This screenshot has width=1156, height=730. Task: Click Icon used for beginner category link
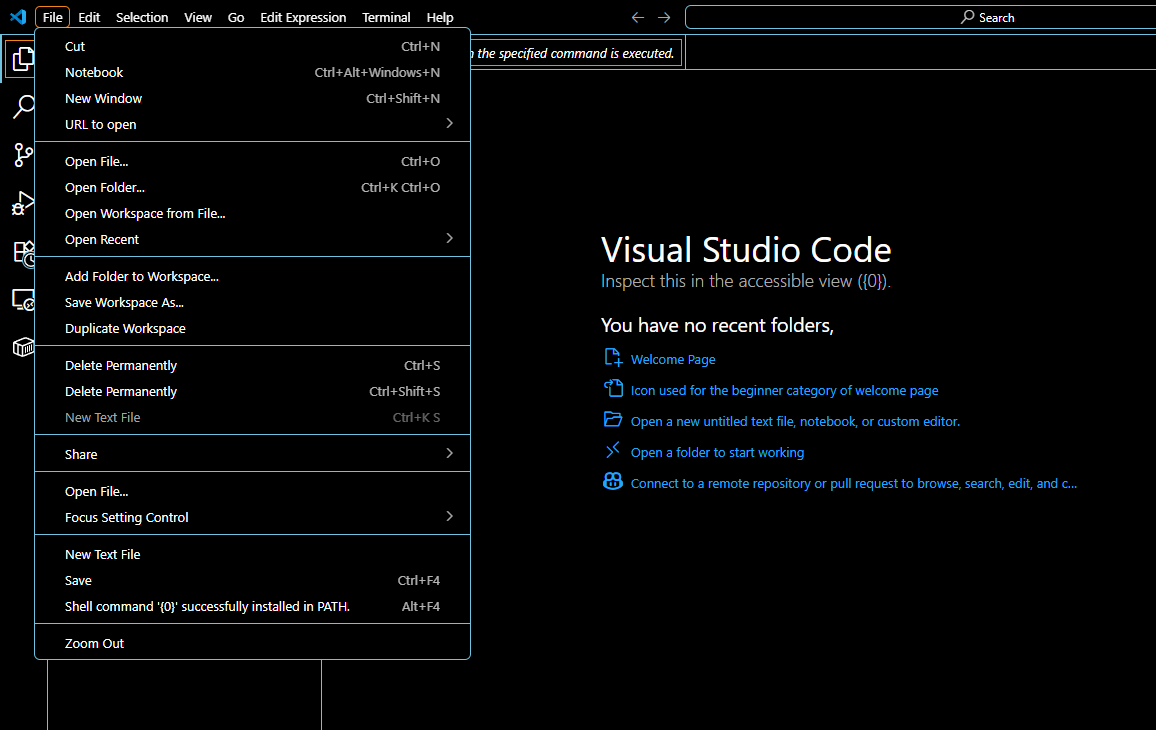point(784,390)
